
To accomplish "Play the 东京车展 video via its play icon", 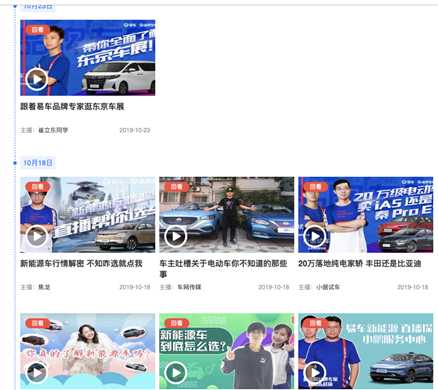I will (36, 79).
